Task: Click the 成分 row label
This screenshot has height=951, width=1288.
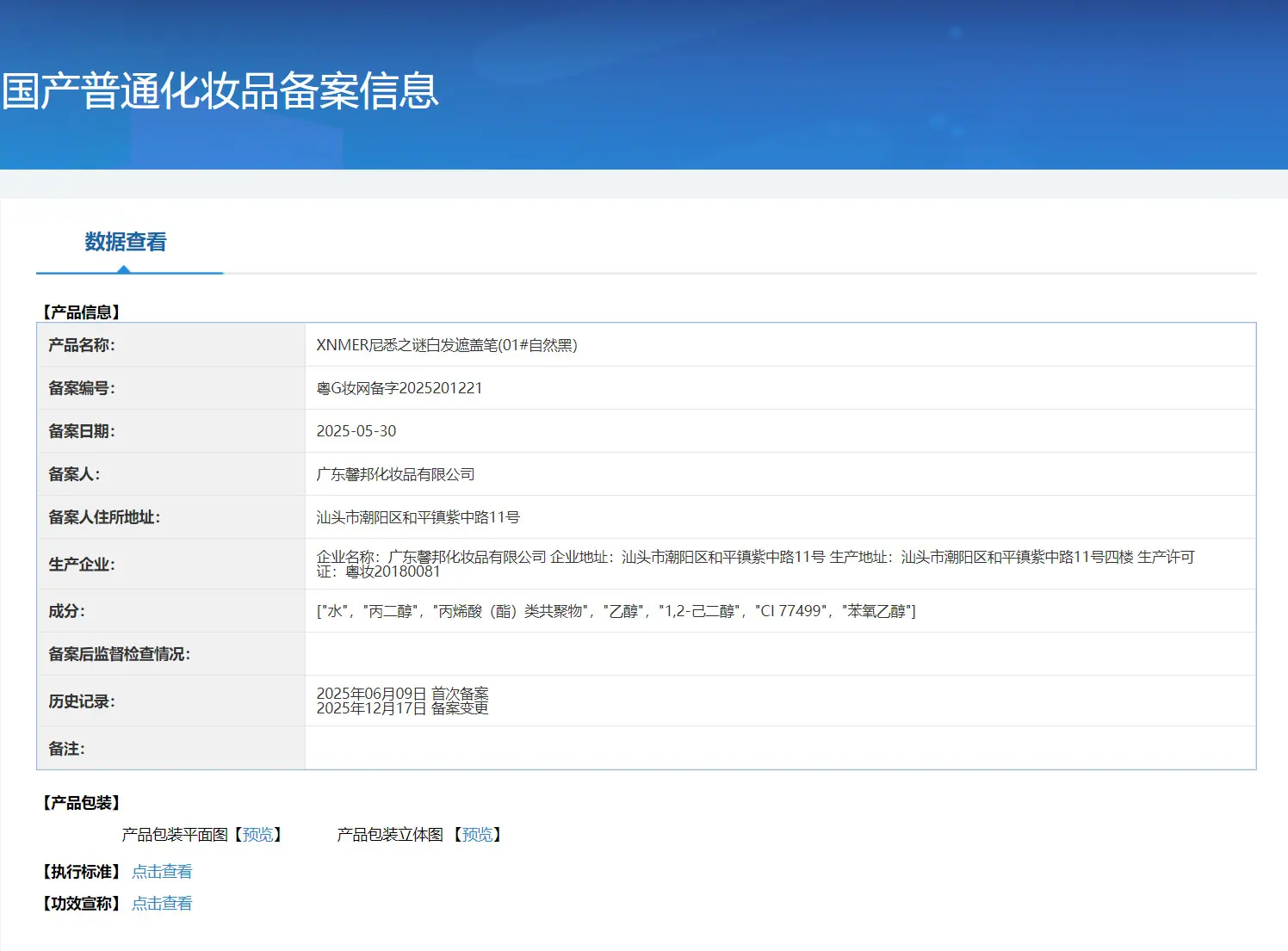Action: 66,611
